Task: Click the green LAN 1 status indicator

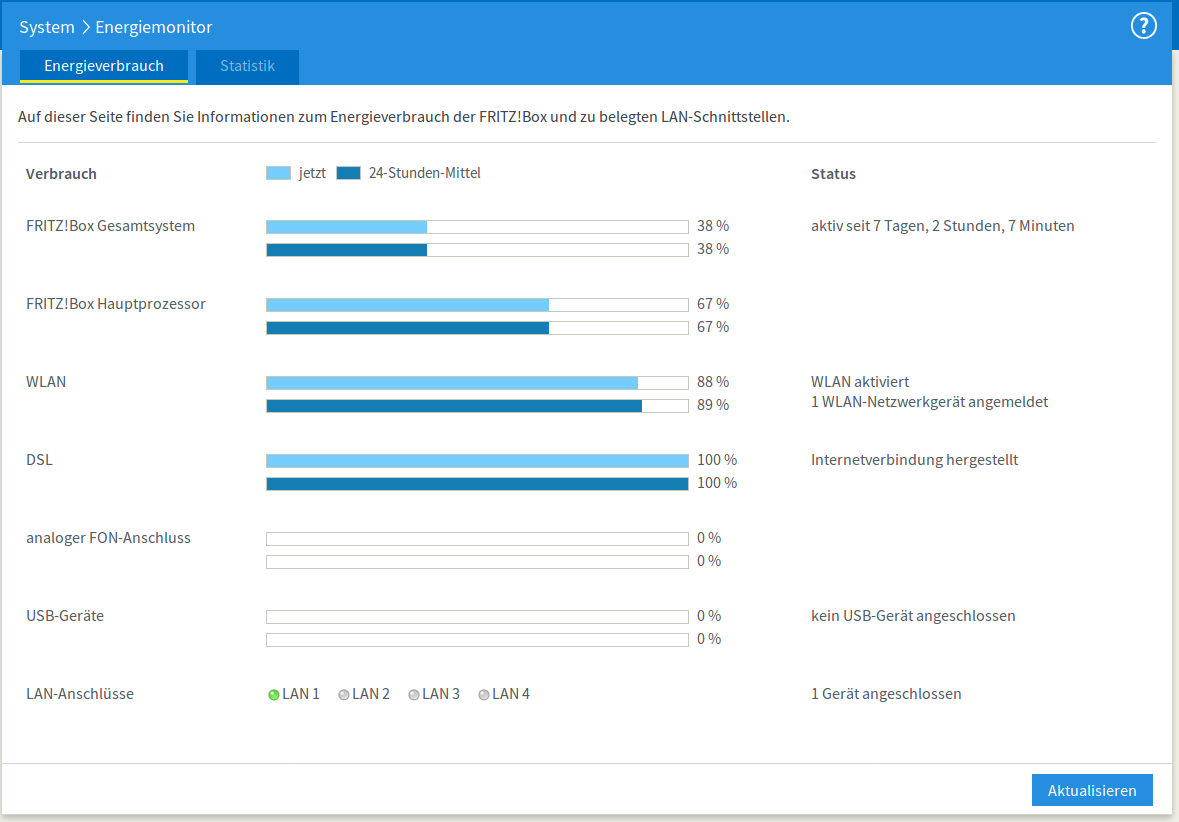Action: coord(274,695)
